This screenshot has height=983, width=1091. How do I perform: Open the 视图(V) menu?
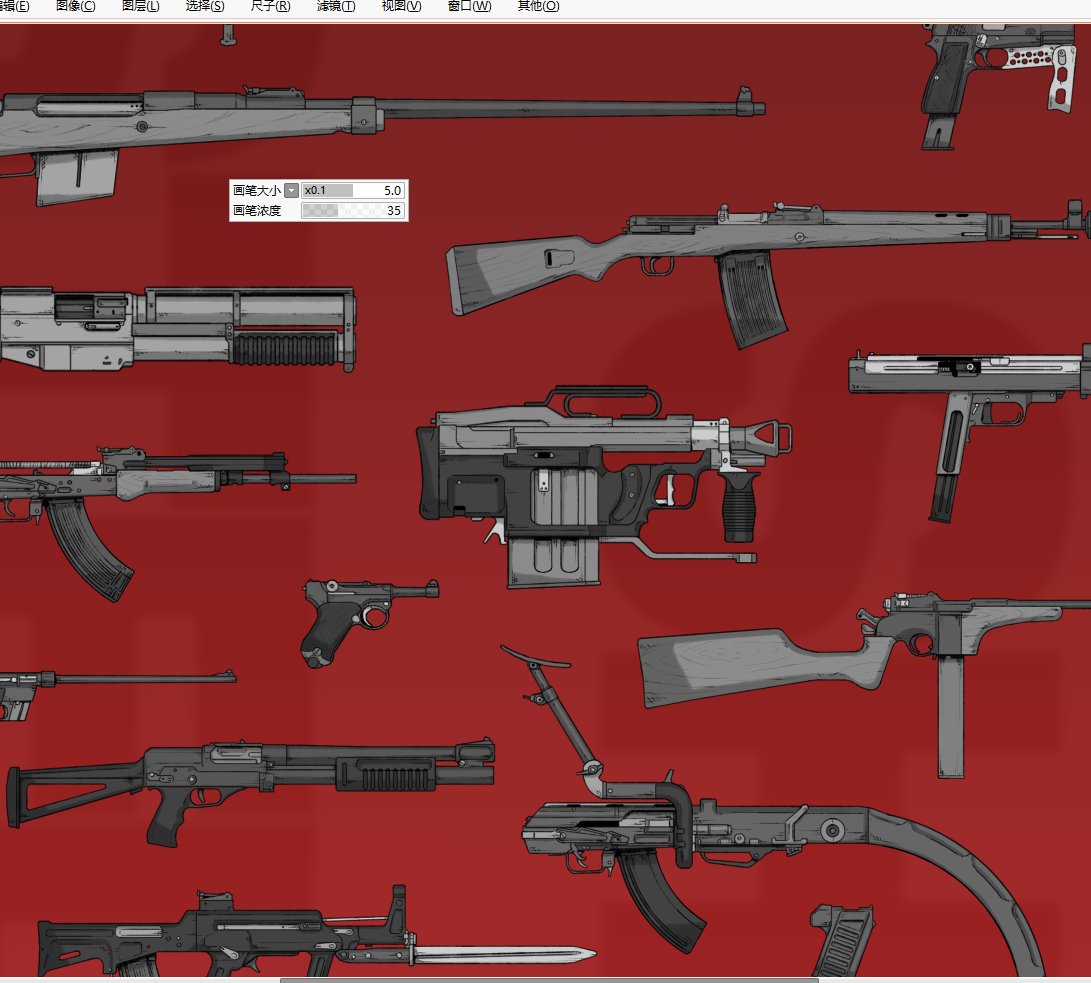(401, 6)
